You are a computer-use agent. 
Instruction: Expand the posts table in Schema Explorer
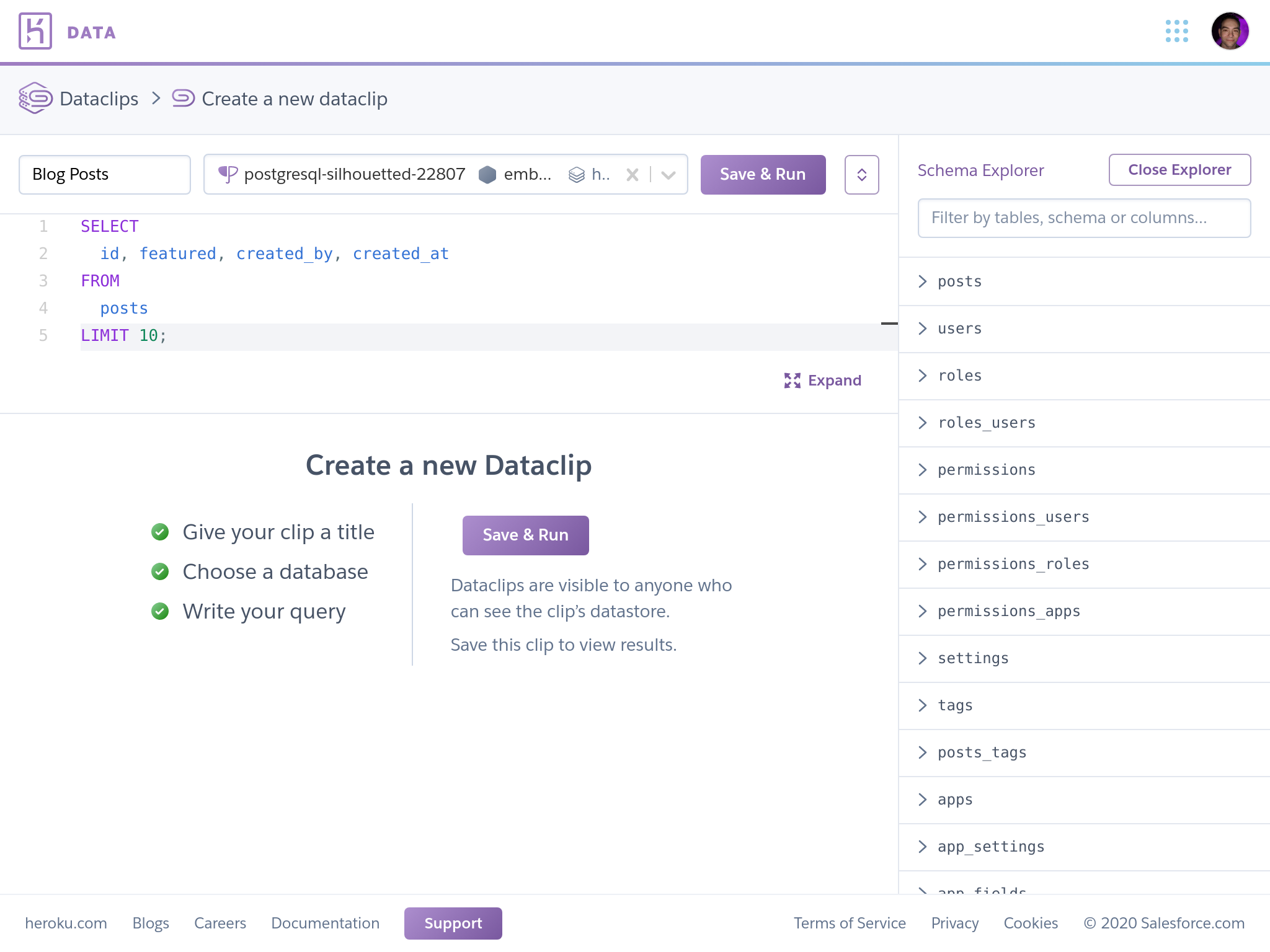click(x=922, y=281)
